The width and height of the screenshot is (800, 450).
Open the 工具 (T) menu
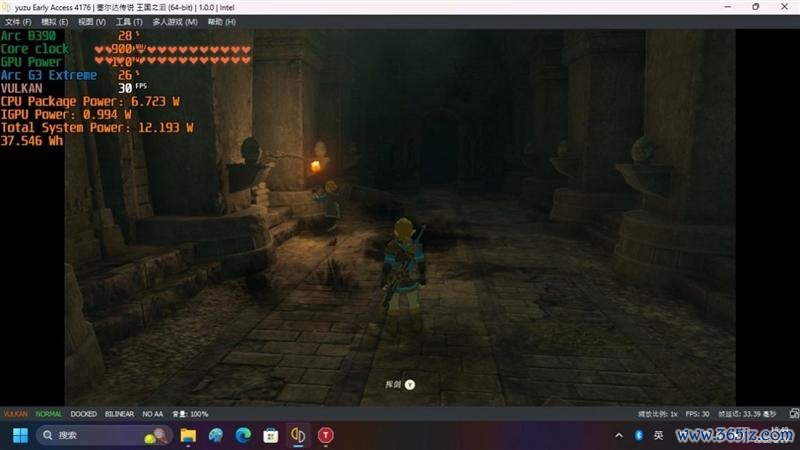pos(129,22)
